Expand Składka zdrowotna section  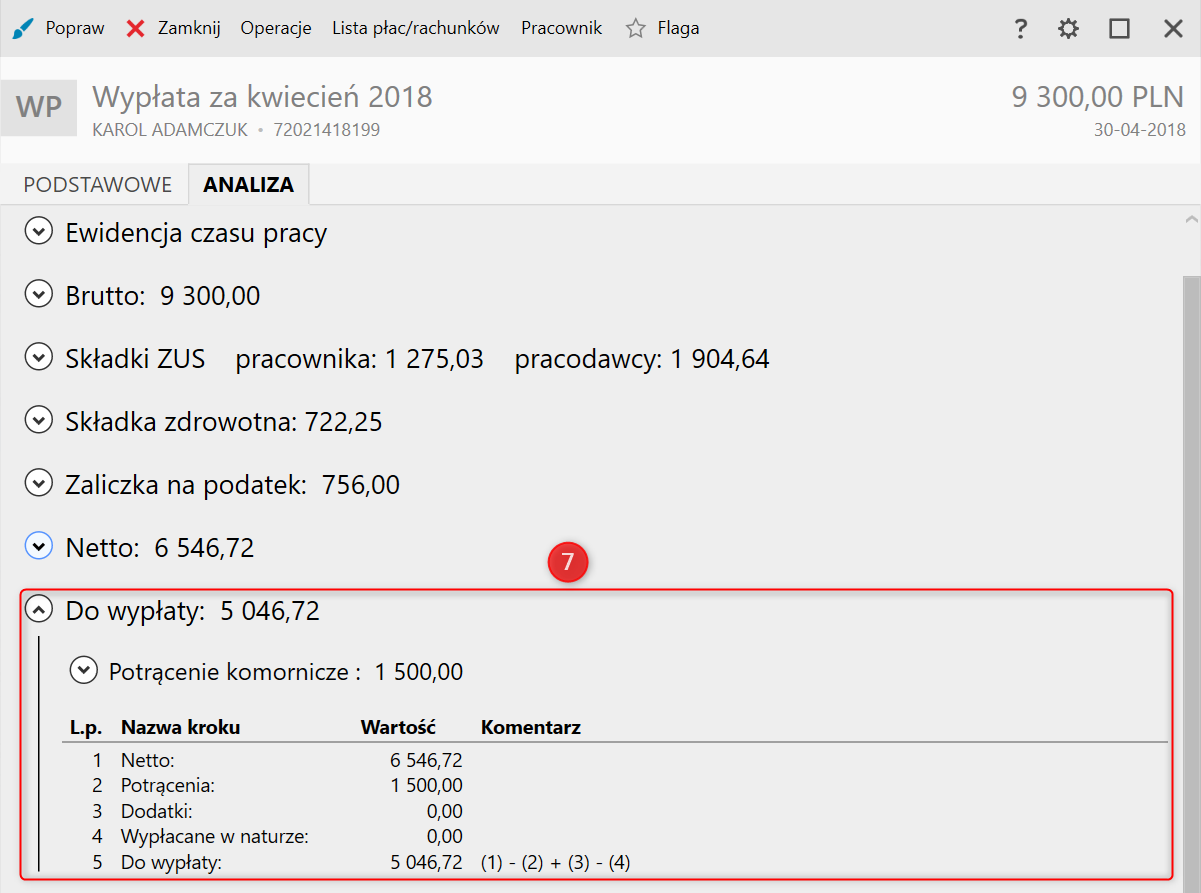(38, 422)
